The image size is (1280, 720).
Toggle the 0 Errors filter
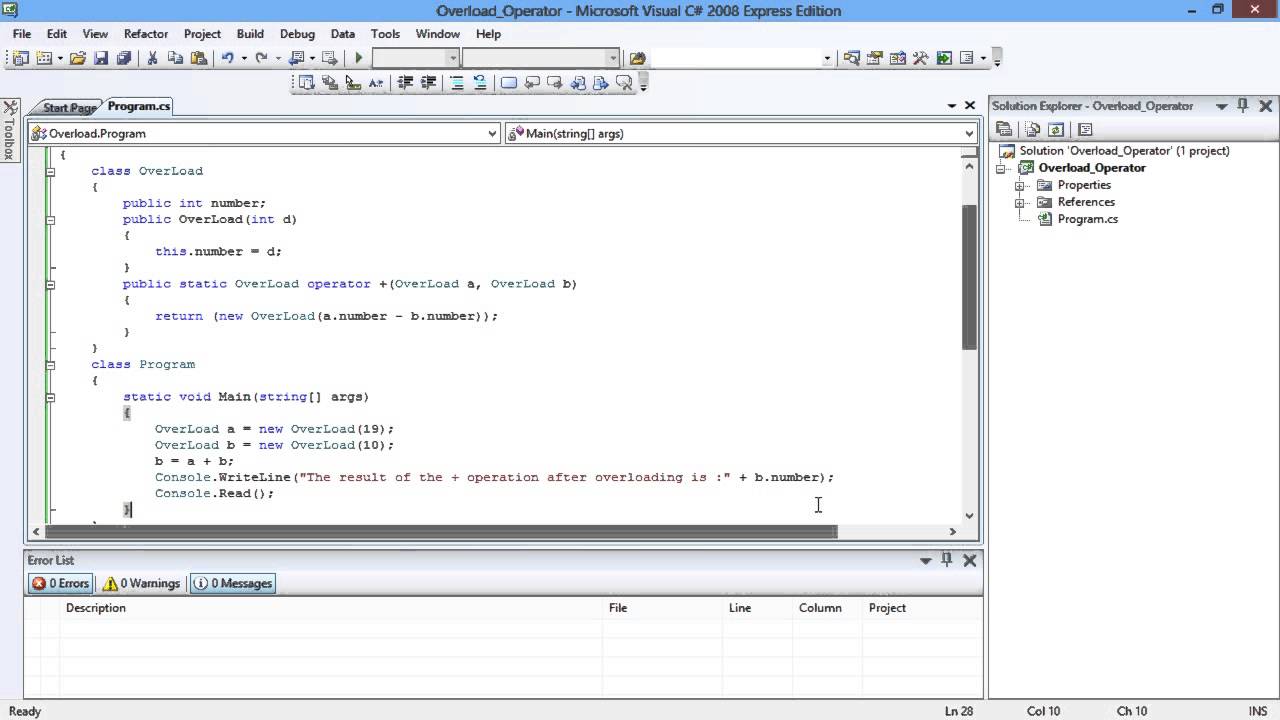[61, 583]
